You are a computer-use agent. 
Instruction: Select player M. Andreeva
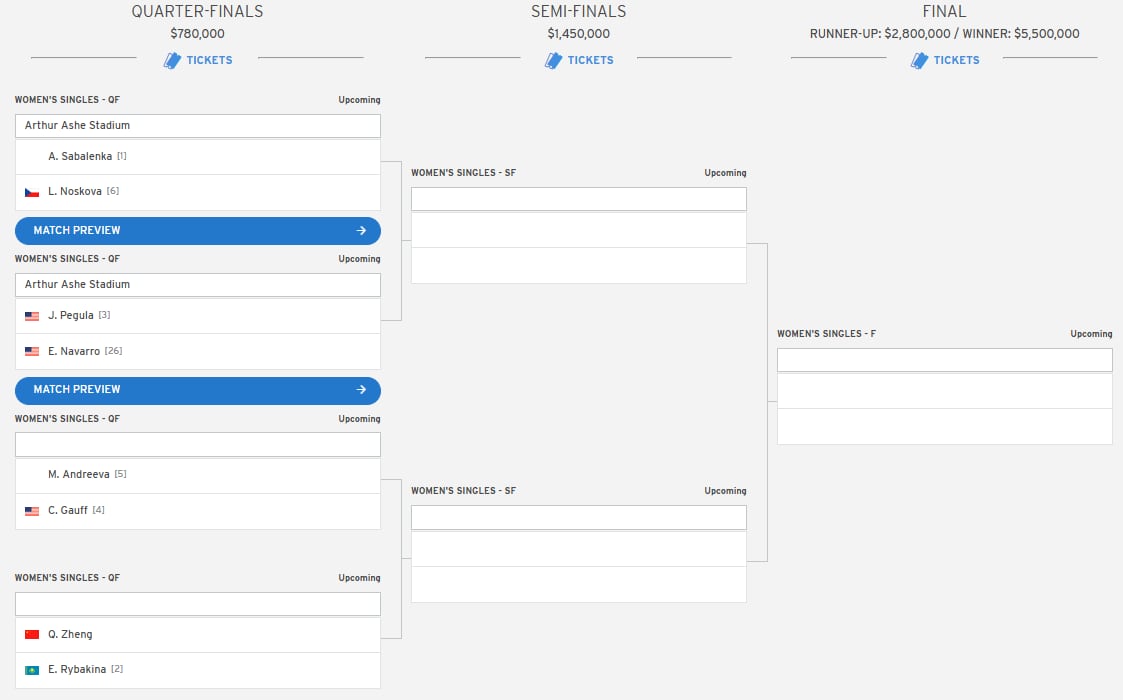point(79,474)
